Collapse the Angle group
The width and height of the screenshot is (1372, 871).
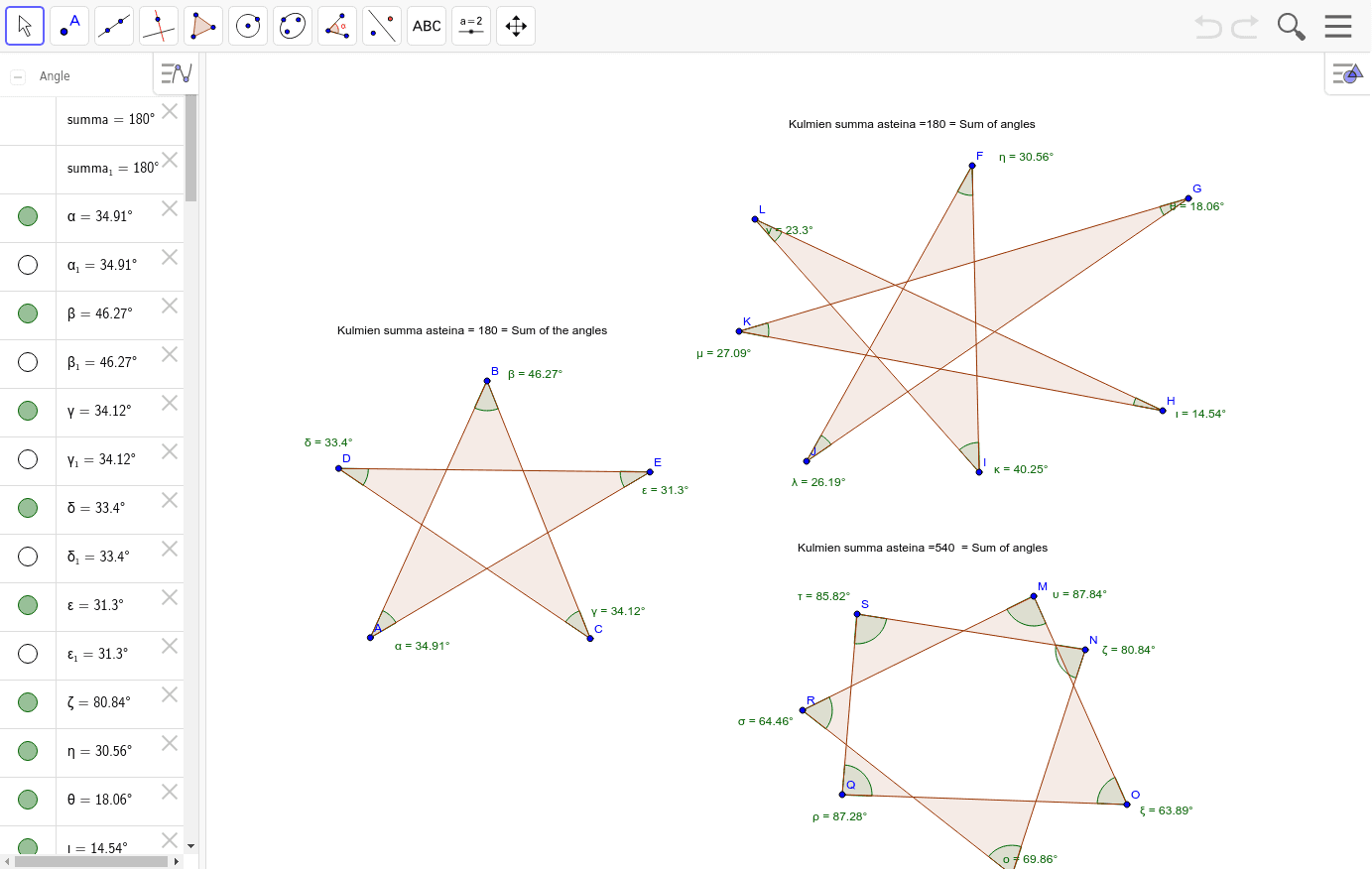(18, 76)
